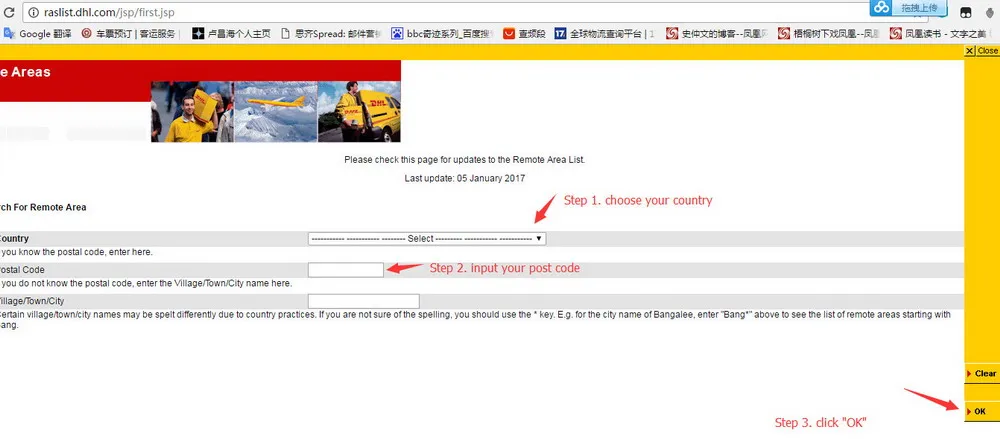
Task: Open the bbc奇迹系列 Baidu bookmark
Action: tap(442, 33)
